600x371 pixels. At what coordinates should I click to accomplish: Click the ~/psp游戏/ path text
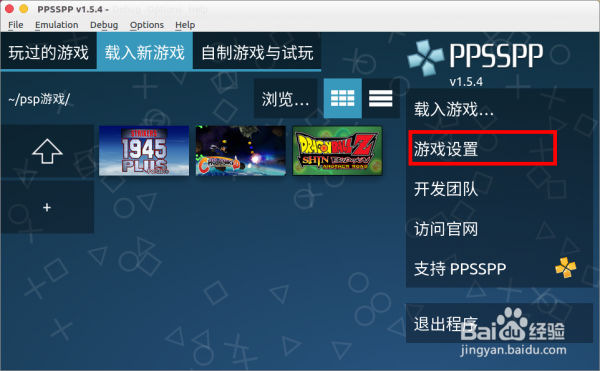tap(39, 99)
